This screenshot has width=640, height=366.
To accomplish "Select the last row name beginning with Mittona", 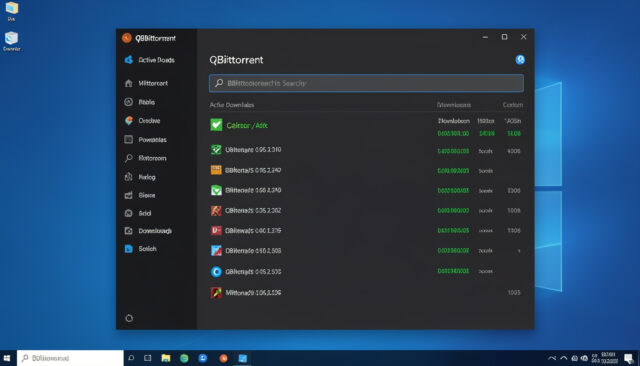I will [253, 293].
